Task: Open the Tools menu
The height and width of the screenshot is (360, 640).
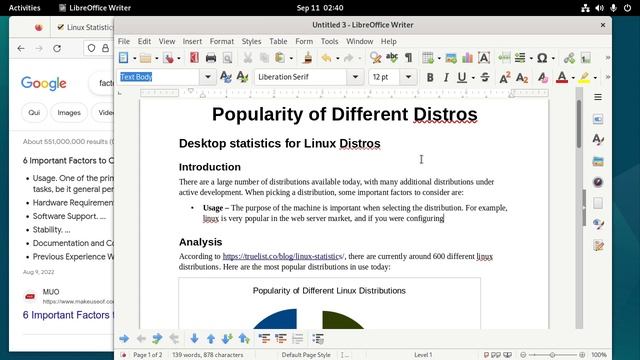Action: click(329, 41)
